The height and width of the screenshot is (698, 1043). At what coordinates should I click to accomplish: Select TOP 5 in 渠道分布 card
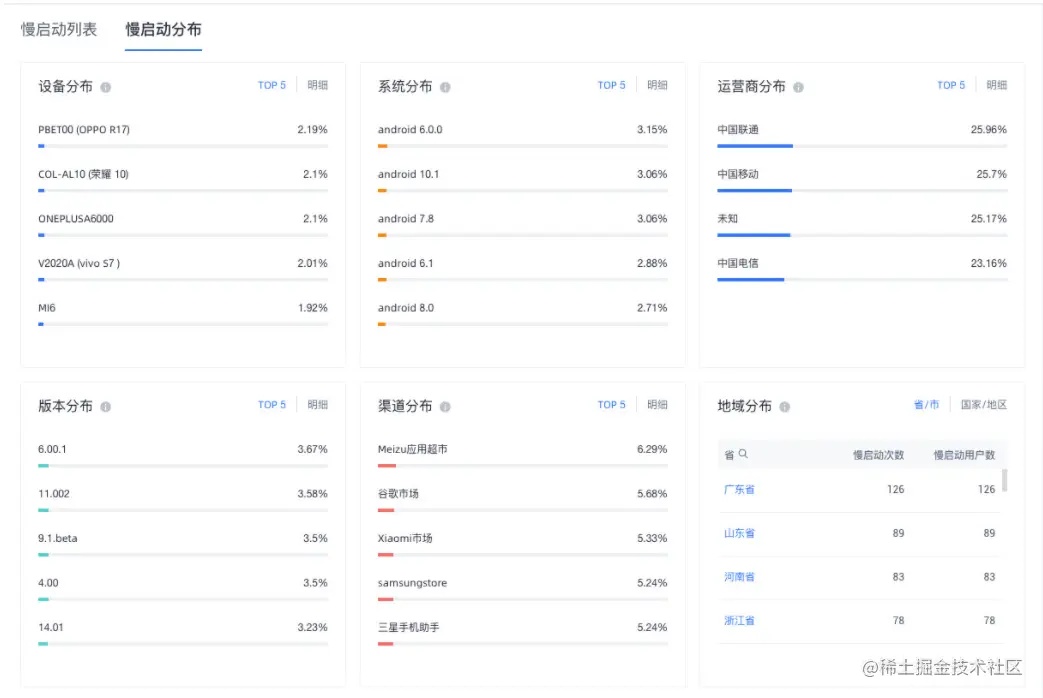pos(611,405)
